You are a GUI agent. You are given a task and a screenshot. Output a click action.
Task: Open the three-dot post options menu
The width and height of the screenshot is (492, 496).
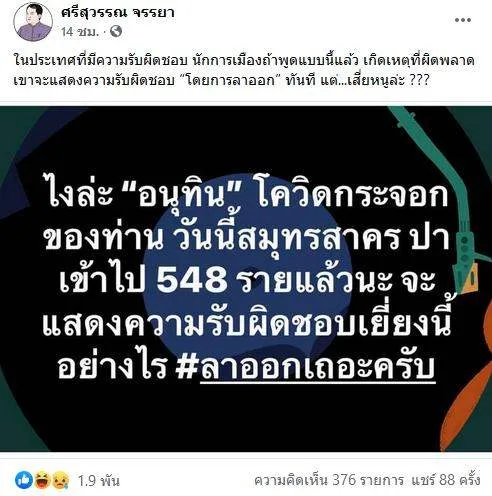[463, 20]
